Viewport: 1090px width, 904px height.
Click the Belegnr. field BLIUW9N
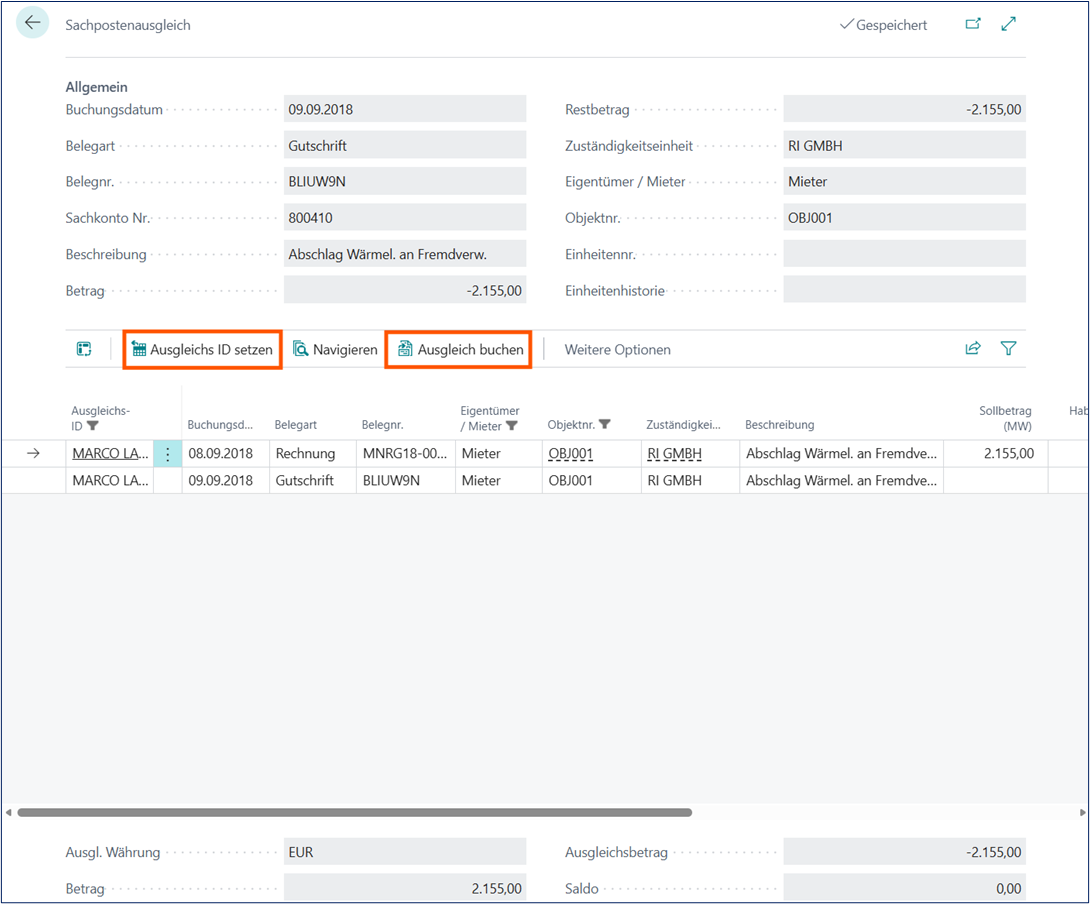point(405,181)
